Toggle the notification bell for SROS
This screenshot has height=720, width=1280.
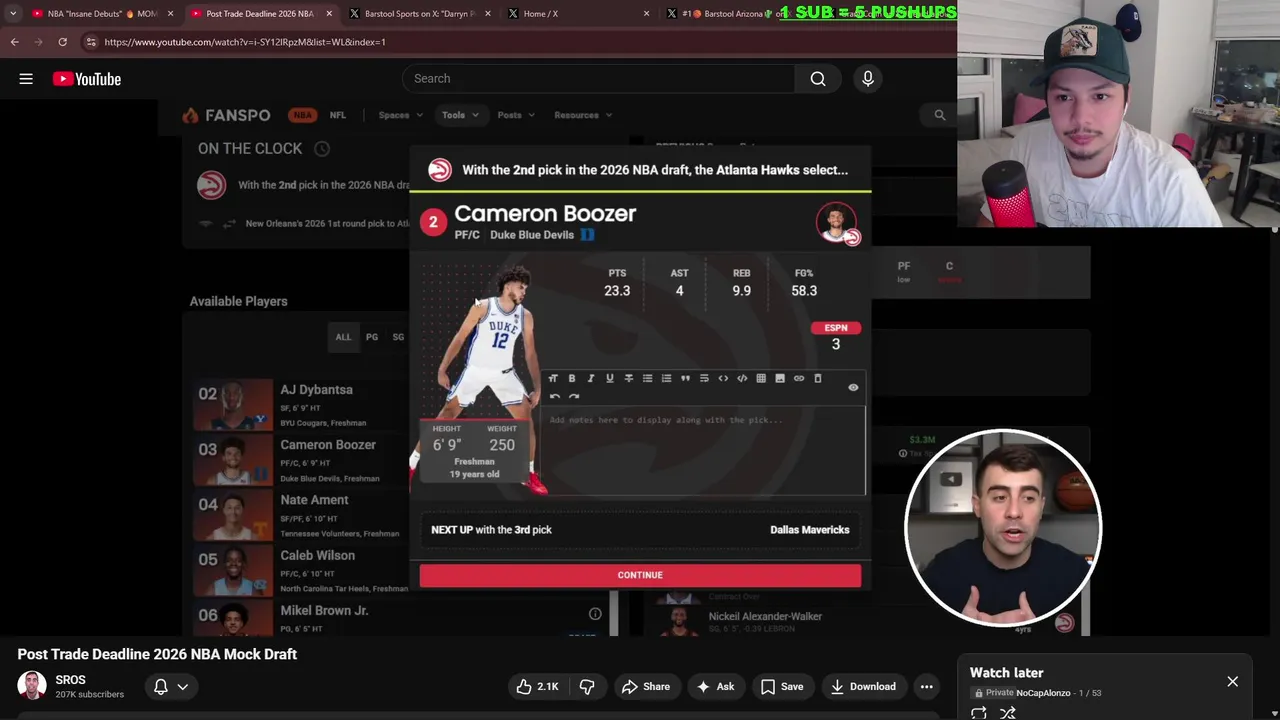[160, 686]
